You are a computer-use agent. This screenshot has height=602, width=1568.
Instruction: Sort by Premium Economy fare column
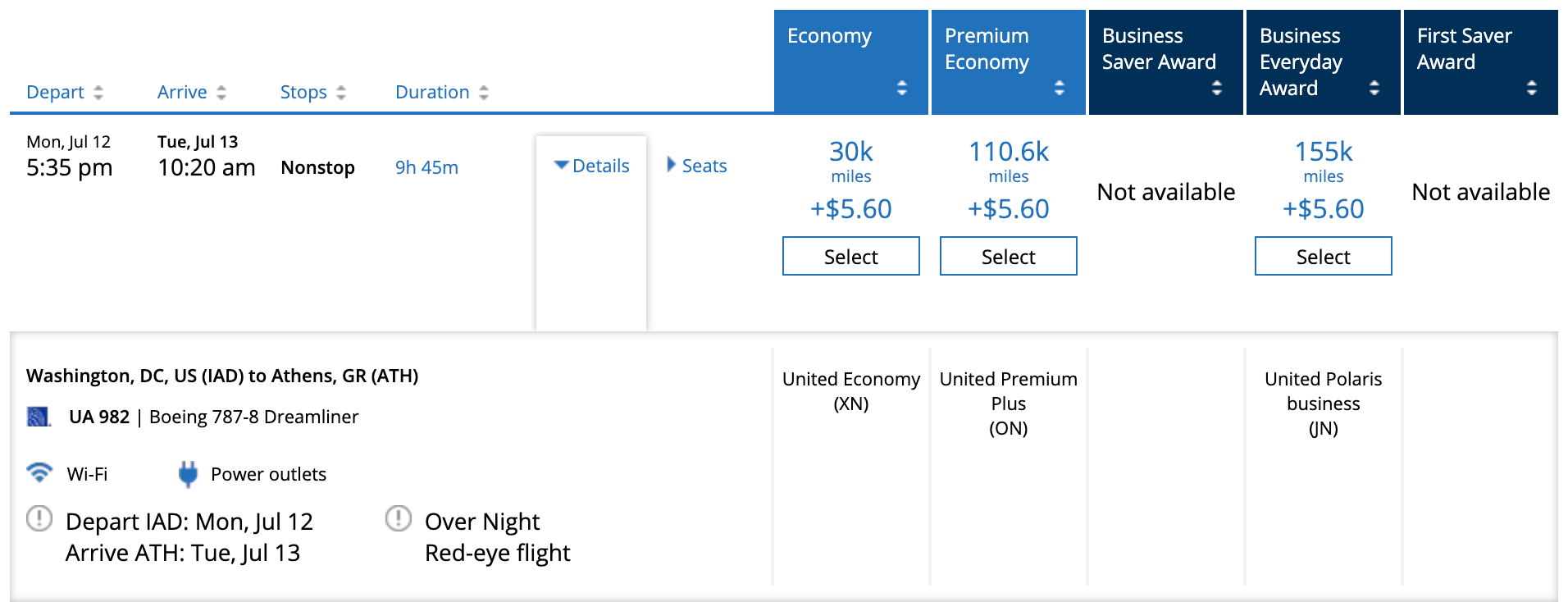coord(1059,88)
